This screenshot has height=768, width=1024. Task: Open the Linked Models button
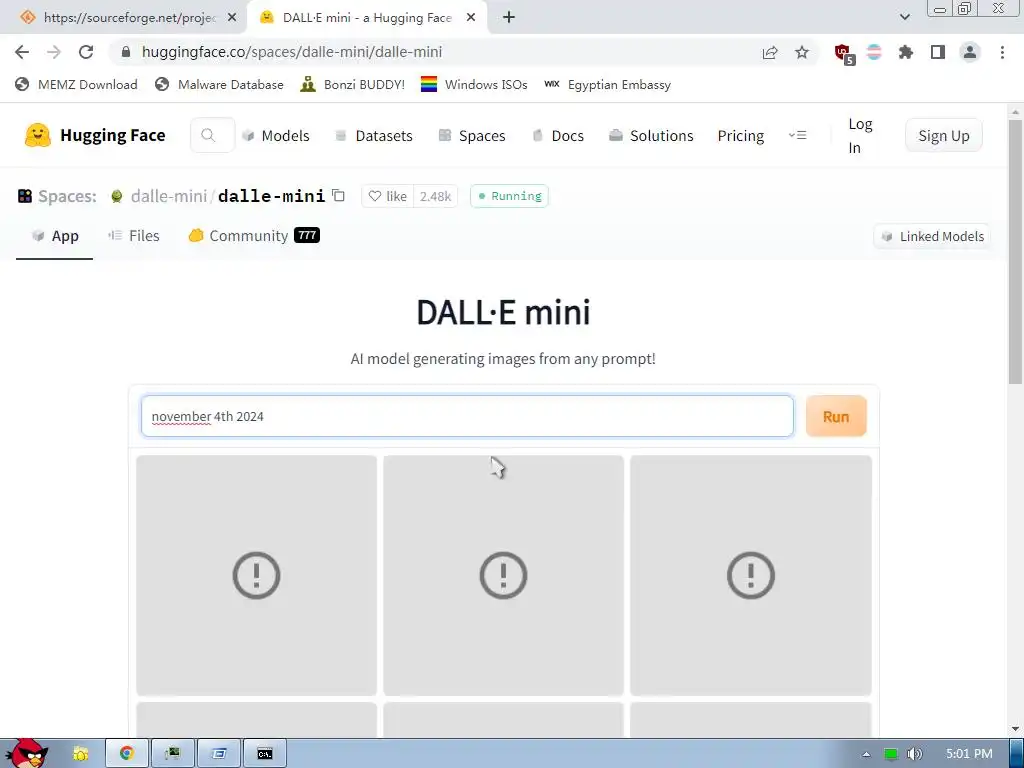pos(933,236)
